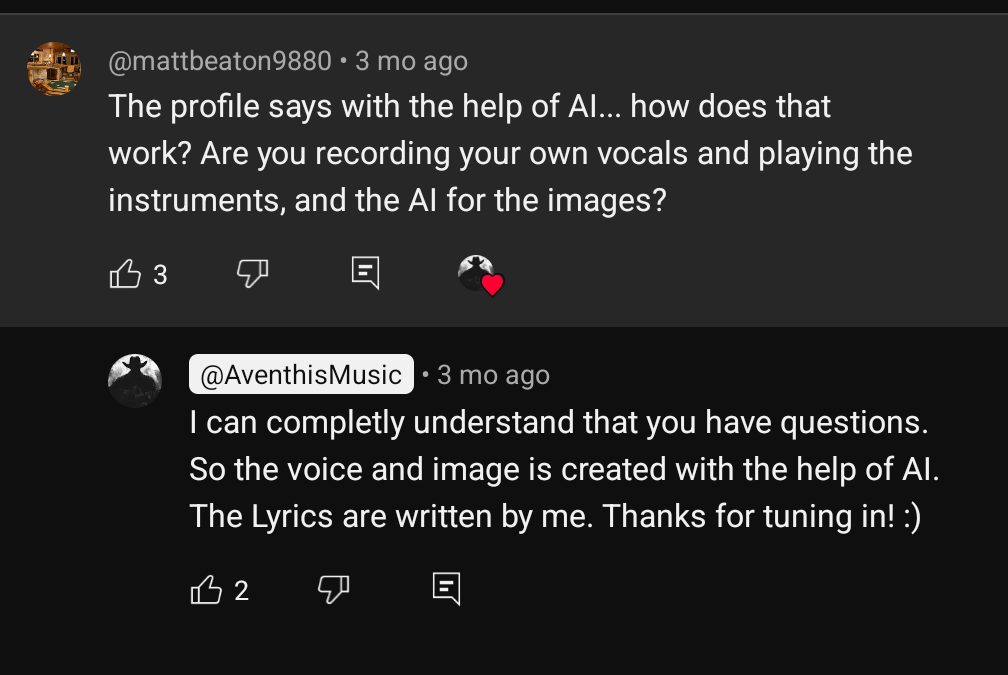Image resolution: width=1008 pixels, height=675 pixels.
Task: Like mattbeaton9880's comment with the thumbs-up icon
Action: [126, 273]
